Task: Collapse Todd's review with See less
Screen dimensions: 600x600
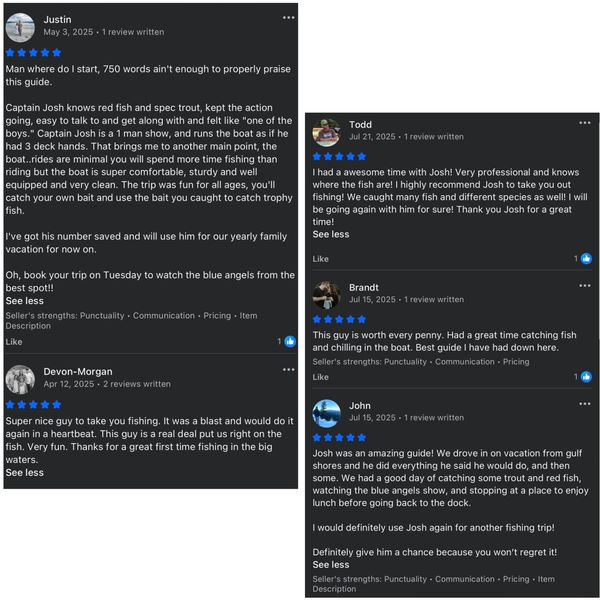Action: coord(331,234)
